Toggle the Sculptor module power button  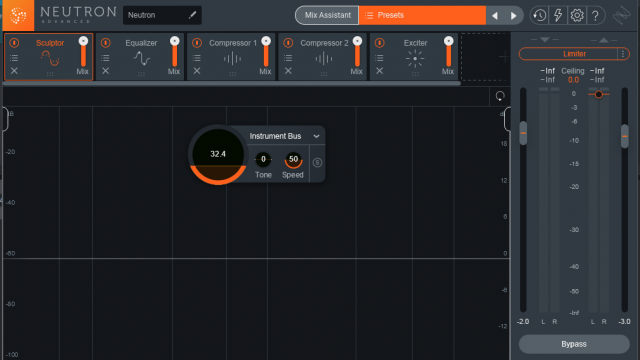pos(14,42)
